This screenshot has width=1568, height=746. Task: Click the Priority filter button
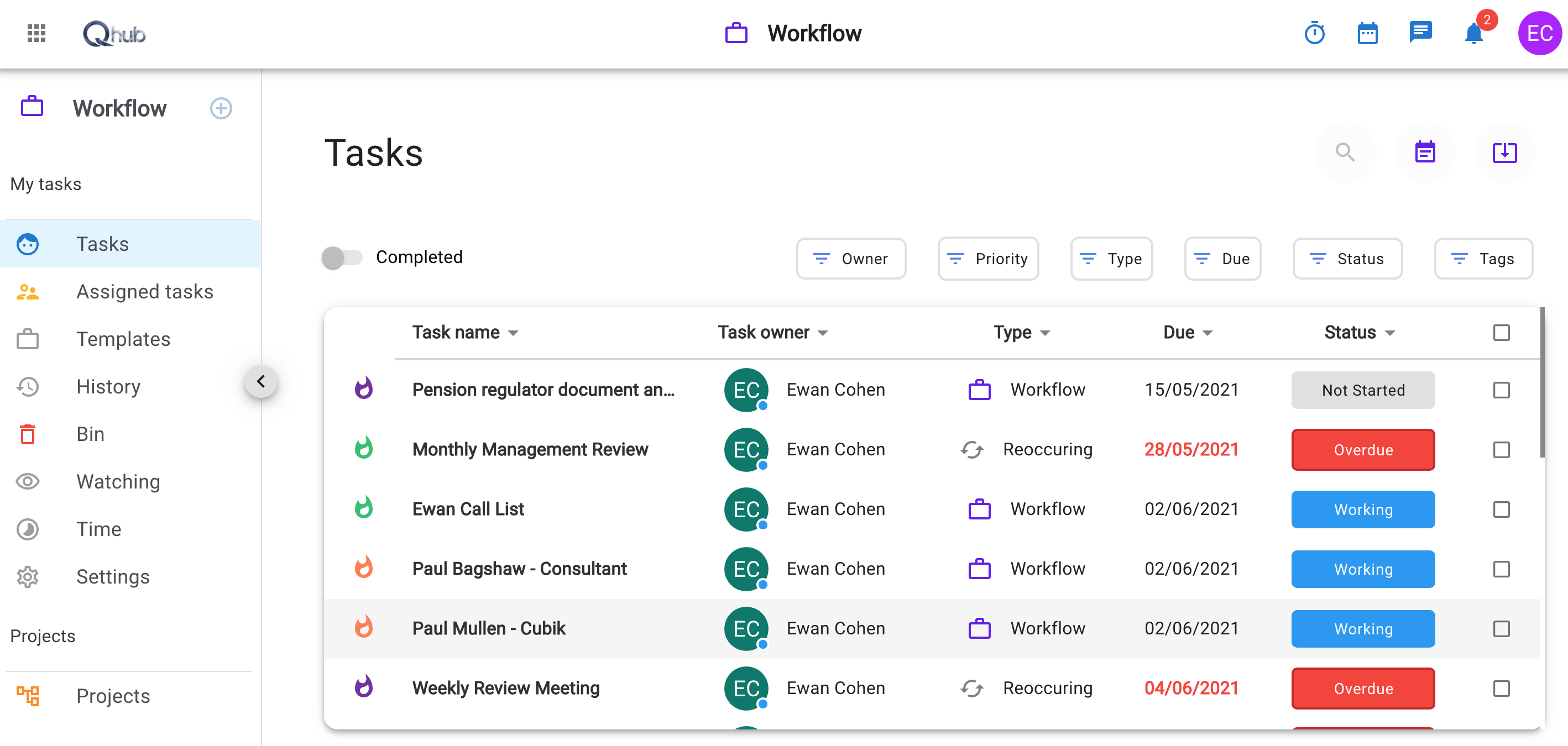coord(987,258)
